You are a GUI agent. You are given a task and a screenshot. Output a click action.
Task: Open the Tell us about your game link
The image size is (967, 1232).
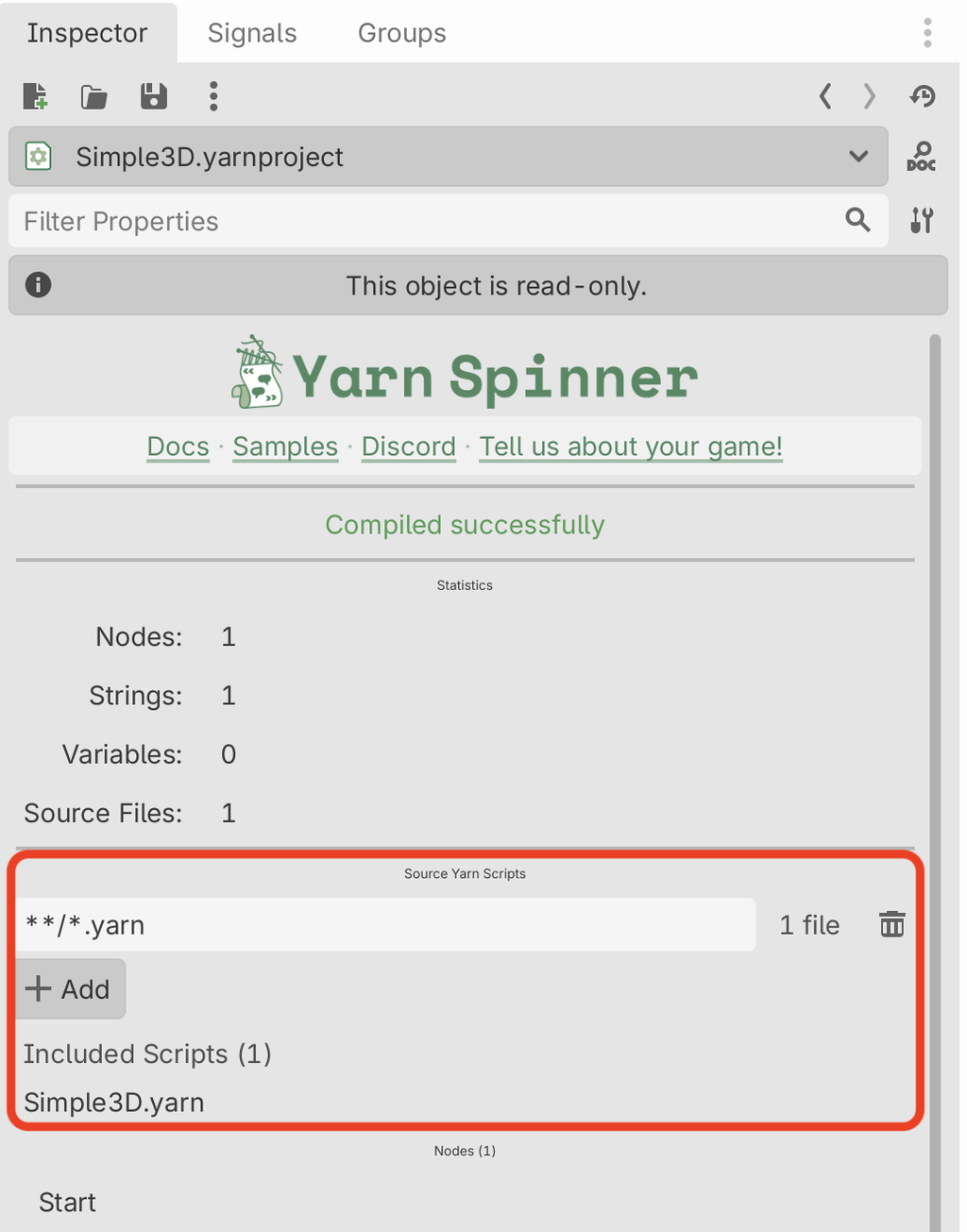(631, 447)
